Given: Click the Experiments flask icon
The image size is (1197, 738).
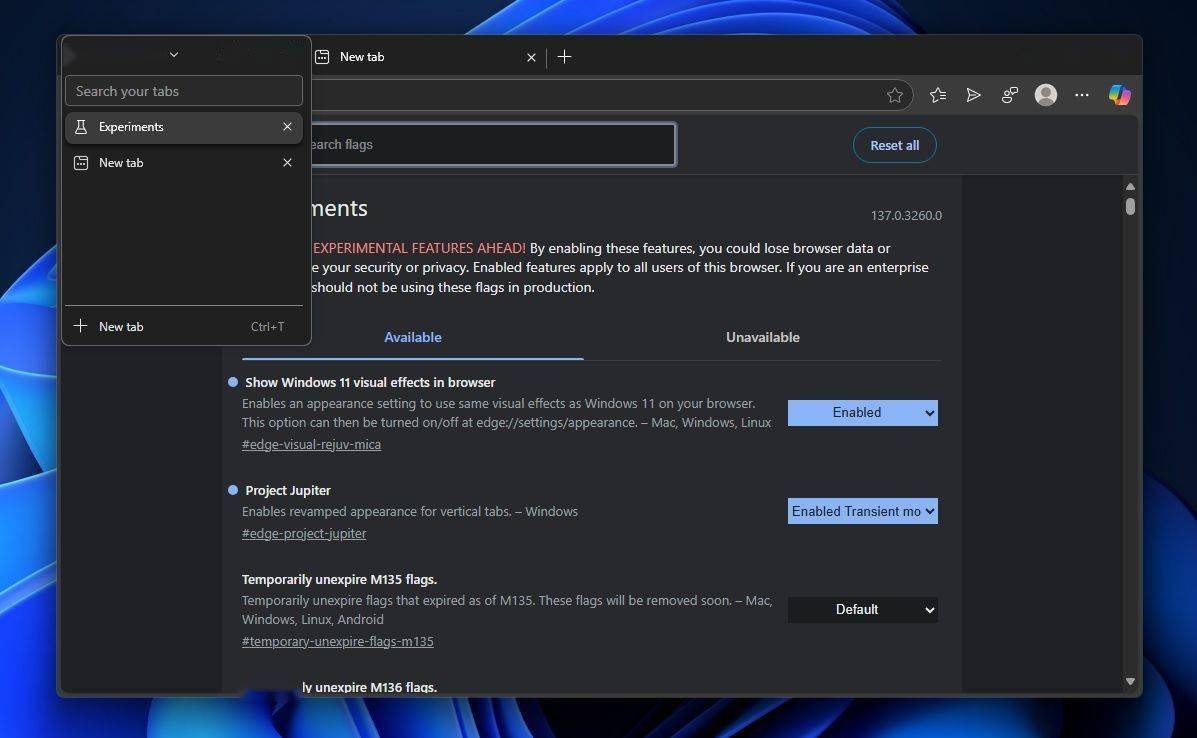Looking at the screenshot, I should pos(81,127).
